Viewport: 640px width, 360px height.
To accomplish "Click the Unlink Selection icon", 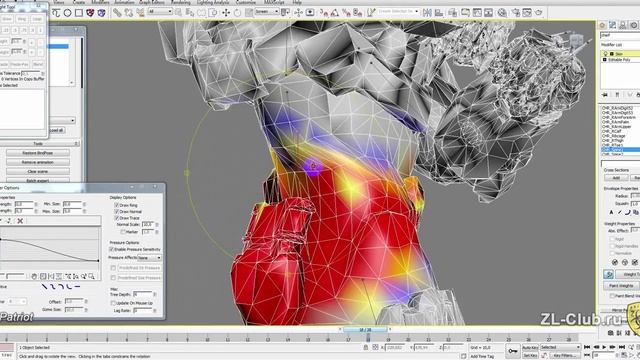I will point(129,13).
